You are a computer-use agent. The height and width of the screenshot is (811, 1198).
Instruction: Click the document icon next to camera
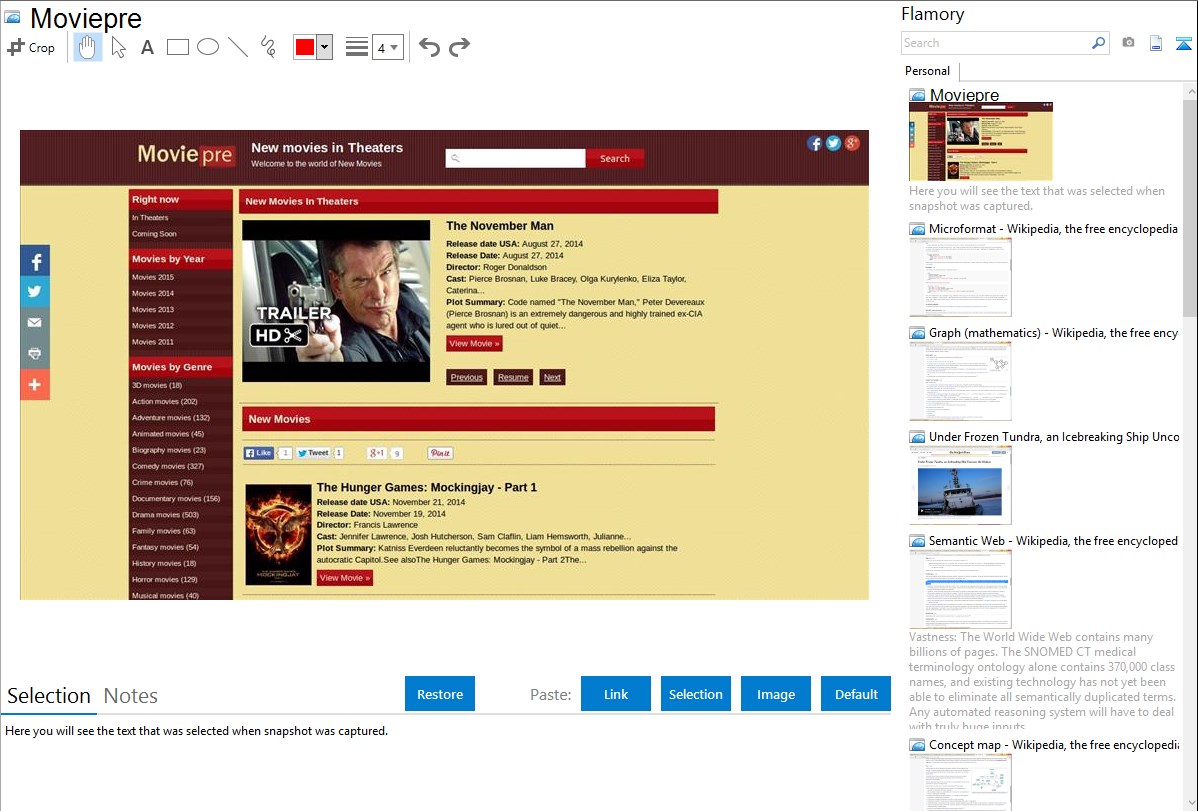click(1156, 43)
